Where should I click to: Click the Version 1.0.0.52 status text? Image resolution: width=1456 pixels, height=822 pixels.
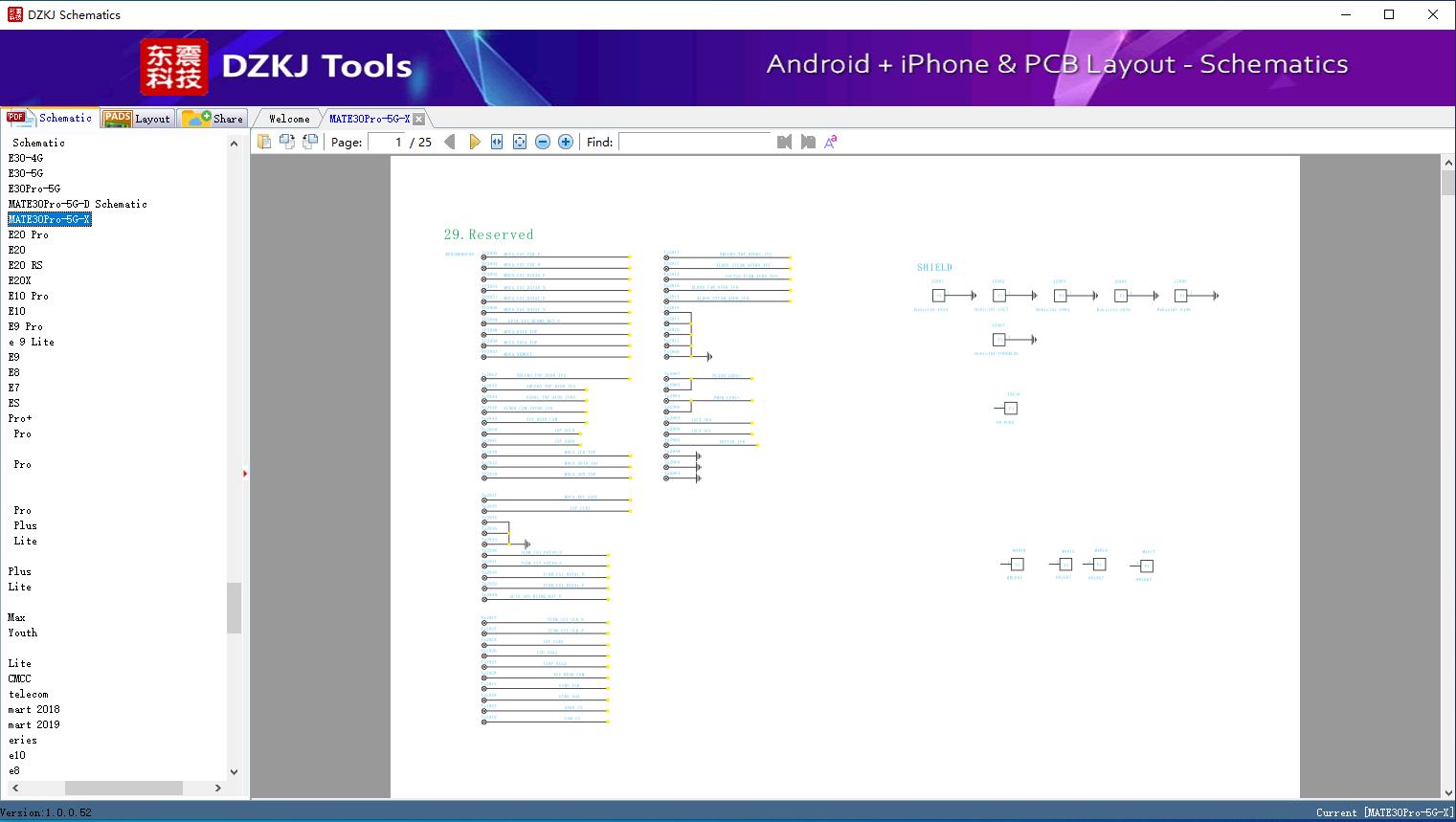(x=46, y=812)
